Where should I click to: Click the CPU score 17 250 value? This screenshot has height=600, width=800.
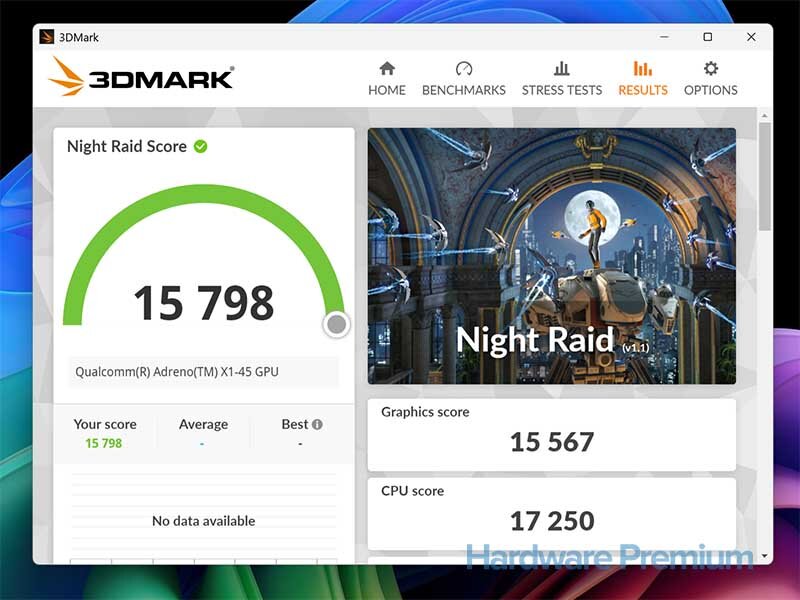pyautogui.click(x=552, y=521)
